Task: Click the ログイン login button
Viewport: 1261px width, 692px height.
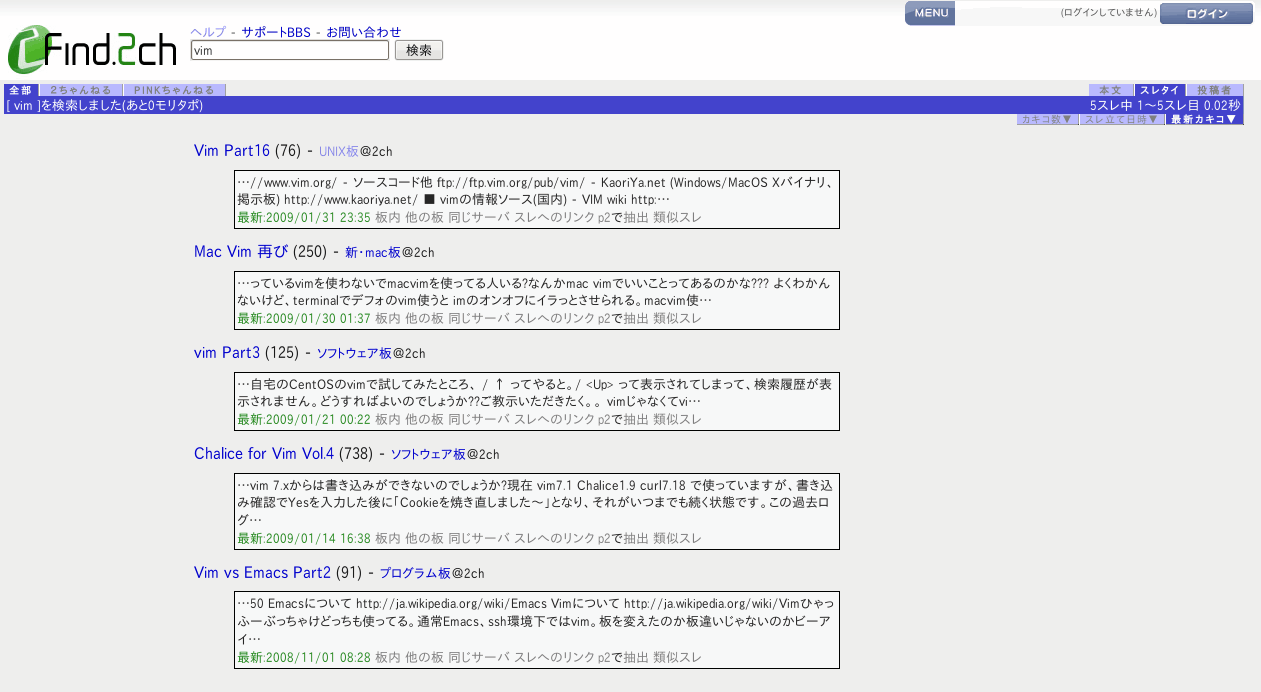Action: click(1206, 13)
